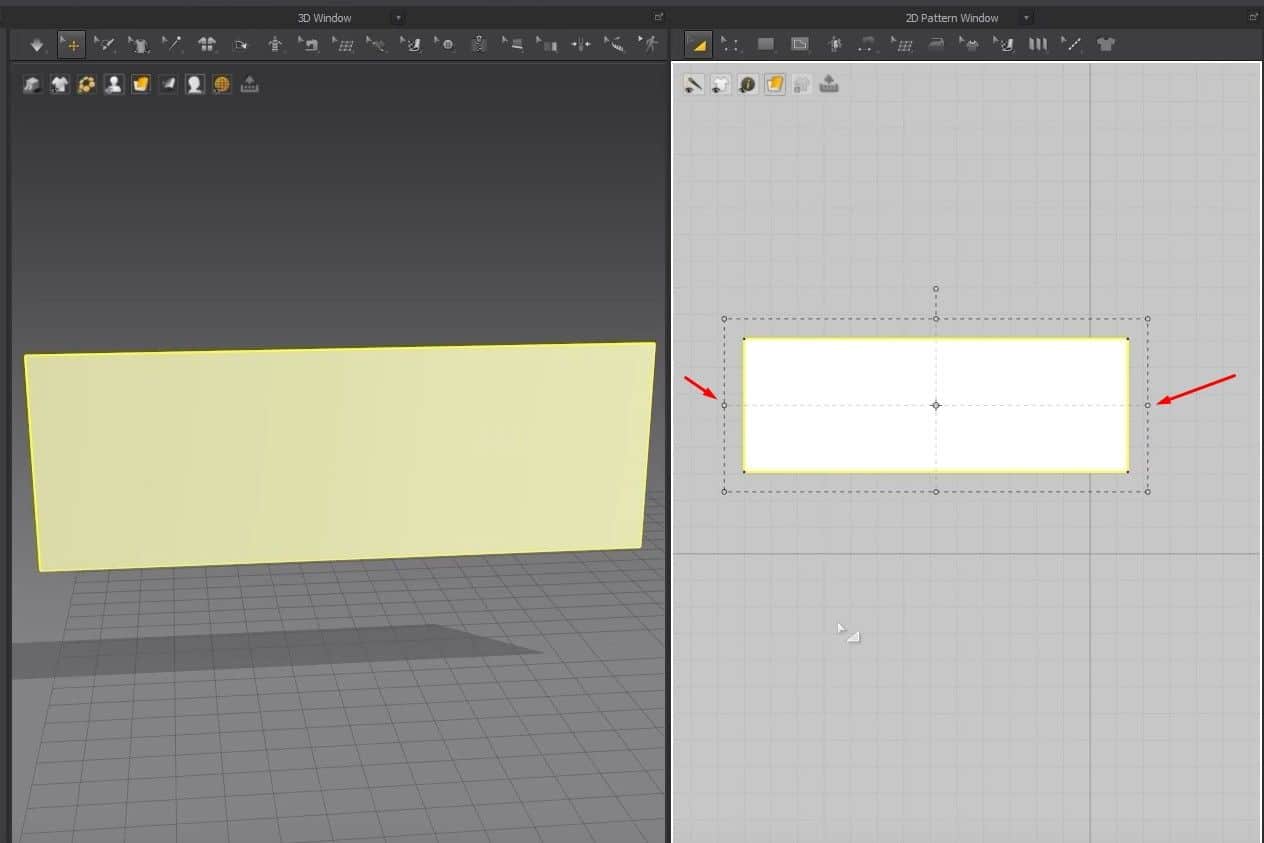Click the 3D Window title tab
1264x843 pixels.
tap(324, 18)
